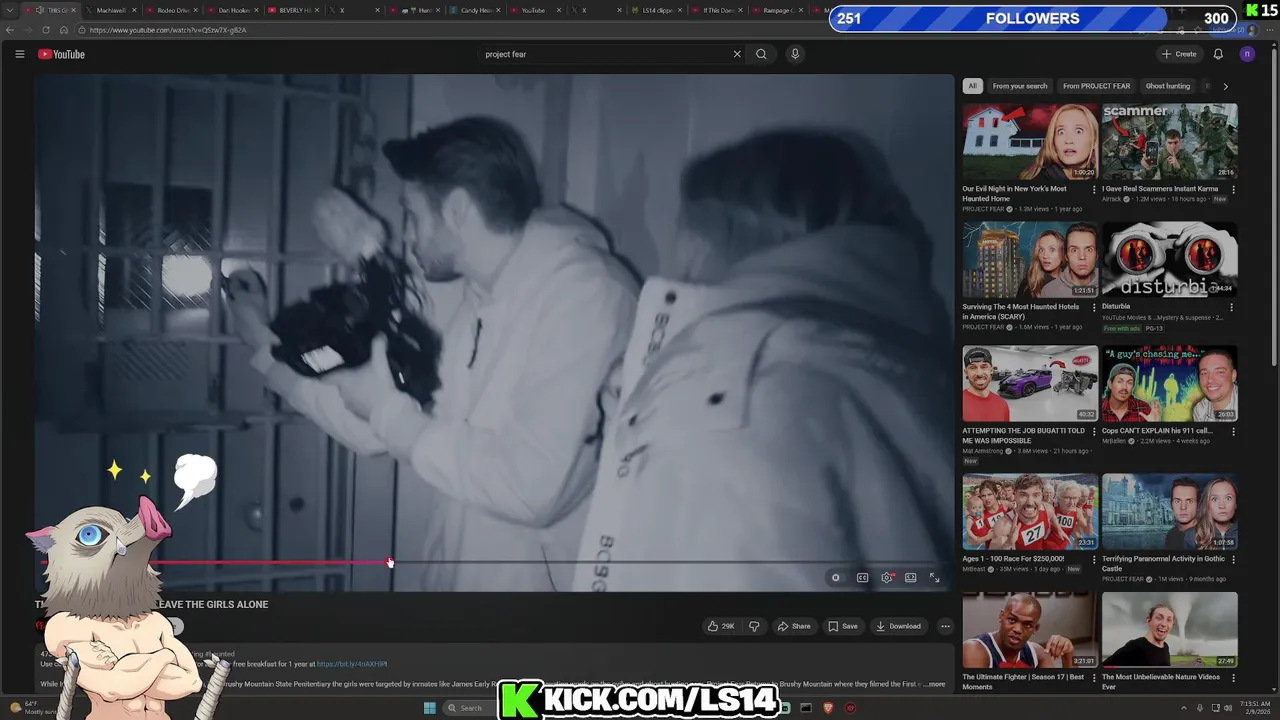This screenshot has width=1280, height=720.
Task: Like the video (29K)
Action: (x=721, y=626)
